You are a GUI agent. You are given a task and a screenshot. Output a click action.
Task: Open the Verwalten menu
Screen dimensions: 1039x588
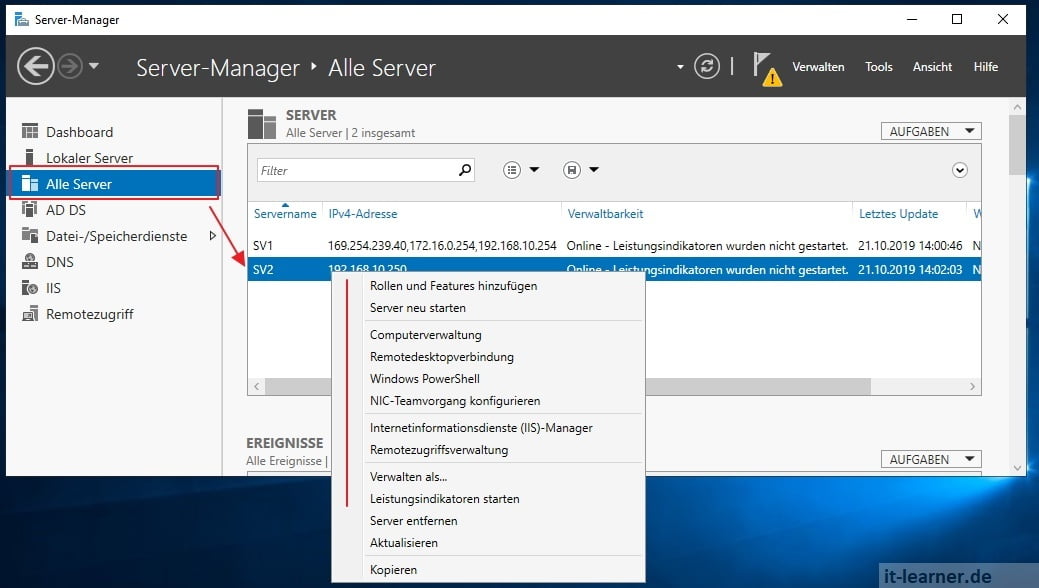[x=818, y=66]
